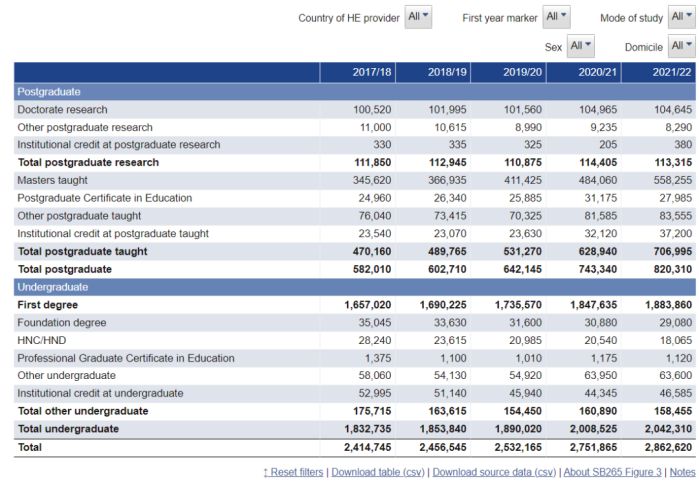Select the First degree row label
Image resolution: width=699 pixels, height=482 pixels.
tap(48, 305)
